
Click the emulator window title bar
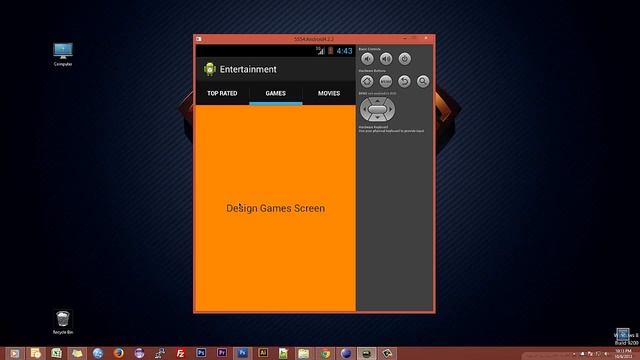coord(314,39)
